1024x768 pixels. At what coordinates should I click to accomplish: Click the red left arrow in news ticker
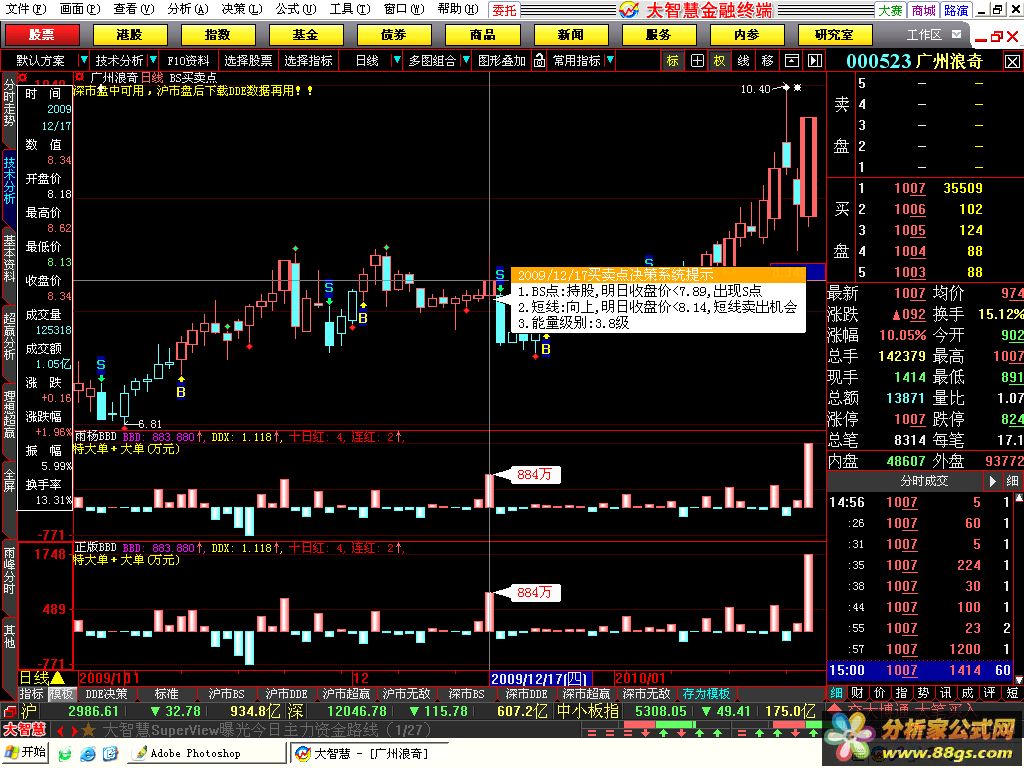pos(59,730)
